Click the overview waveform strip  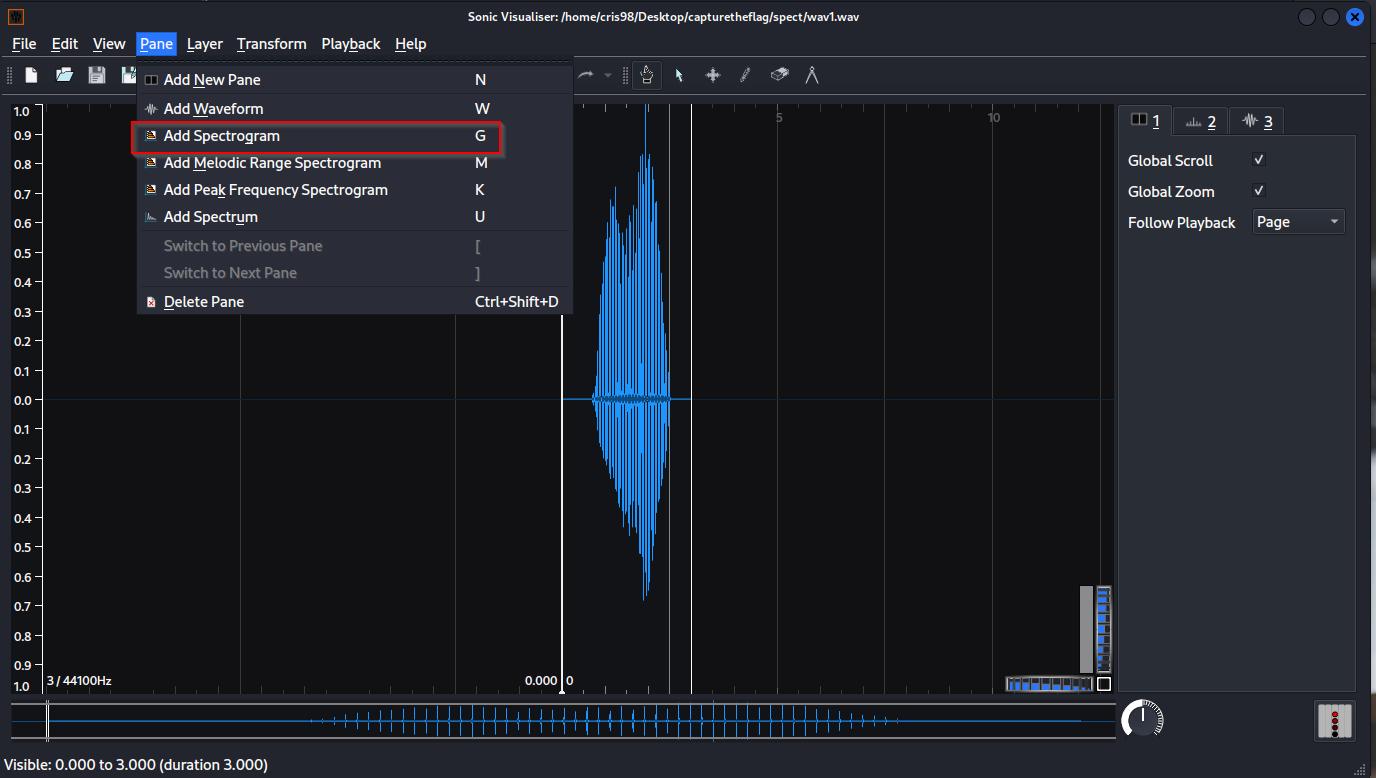click(x=563, y=720)
